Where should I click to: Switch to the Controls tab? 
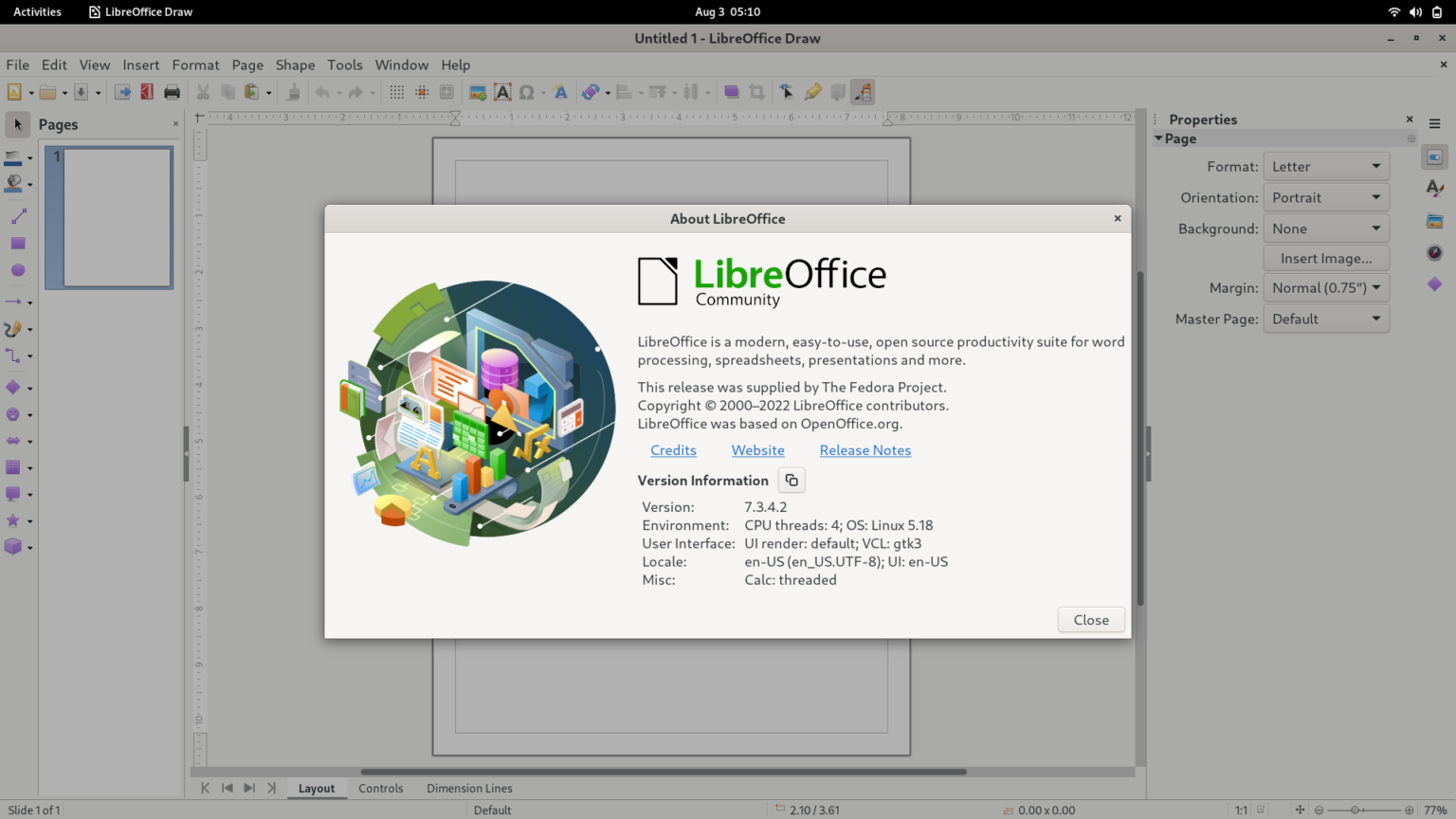point(381,788)
